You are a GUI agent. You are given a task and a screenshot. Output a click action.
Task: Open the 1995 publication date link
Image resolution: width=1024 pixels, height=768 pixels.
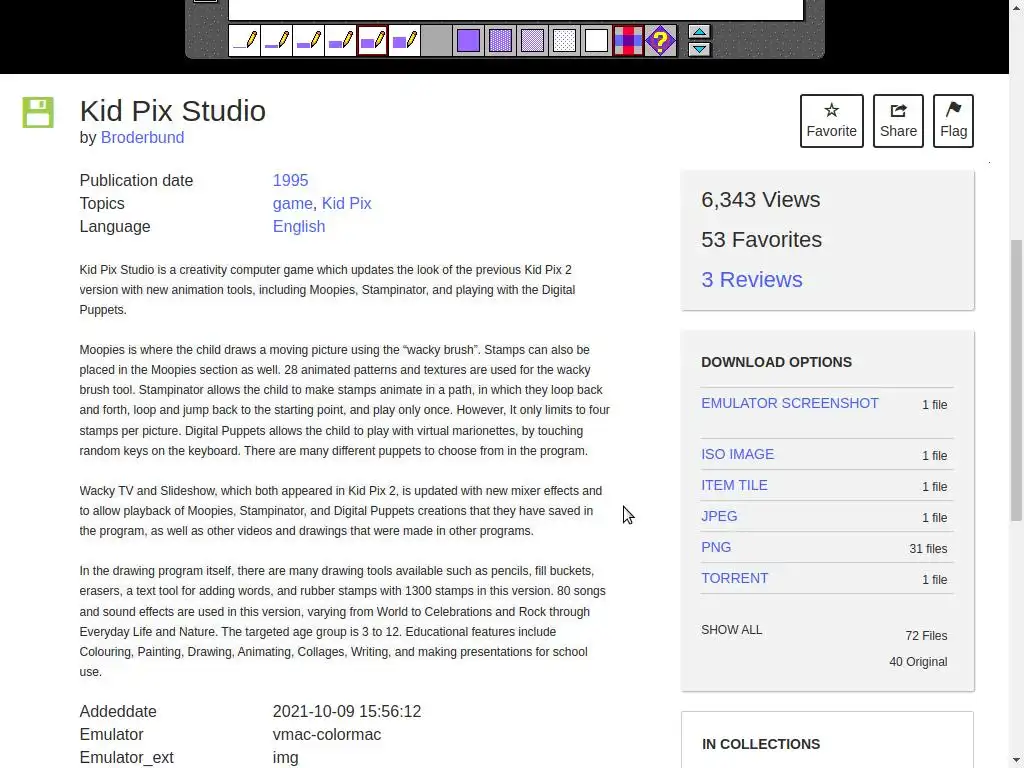pyautogui.click(x=291, y=180)
